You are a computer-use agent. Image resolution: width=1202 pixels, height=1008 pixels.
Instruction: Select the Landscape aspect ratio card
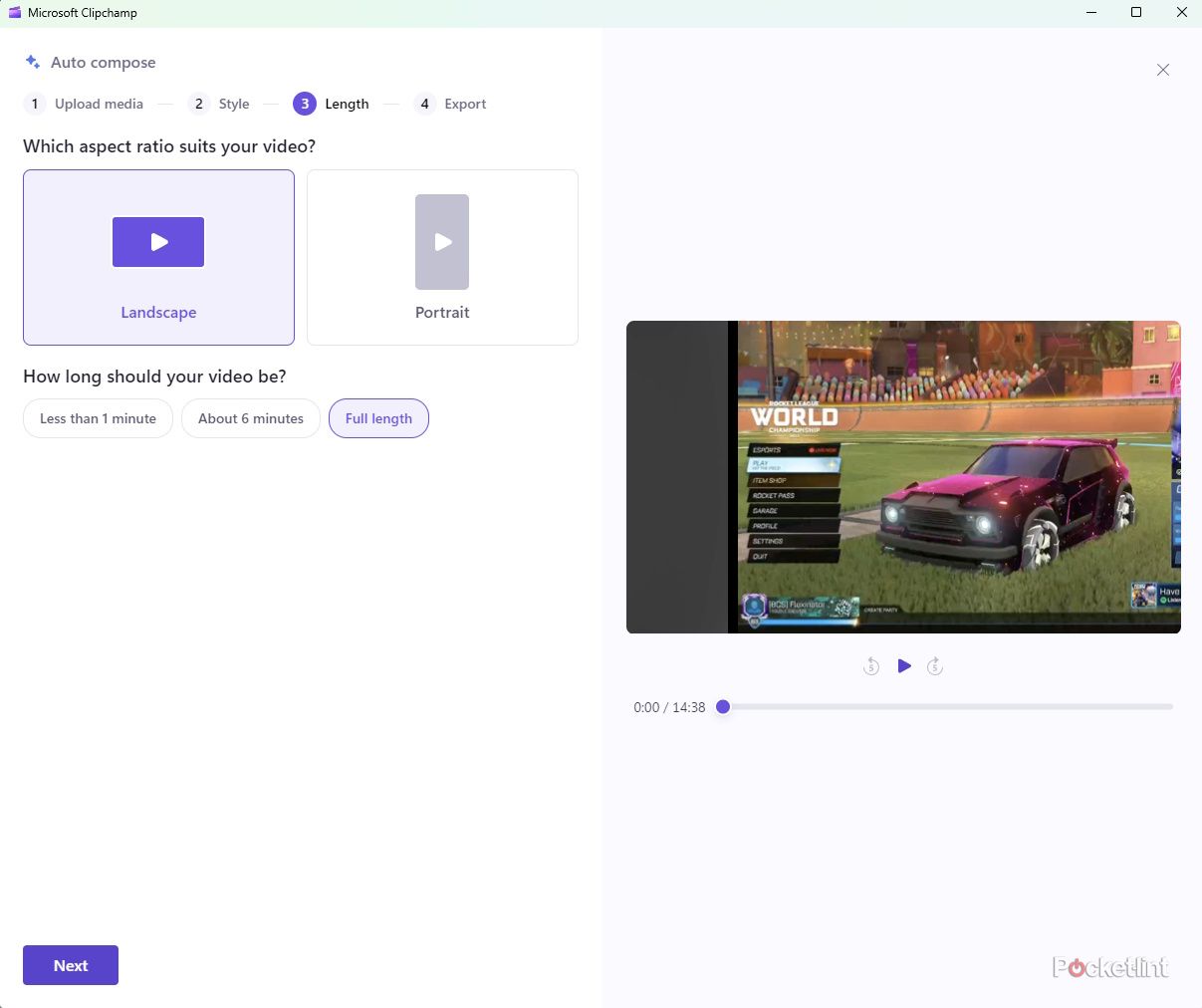point(158,257)
